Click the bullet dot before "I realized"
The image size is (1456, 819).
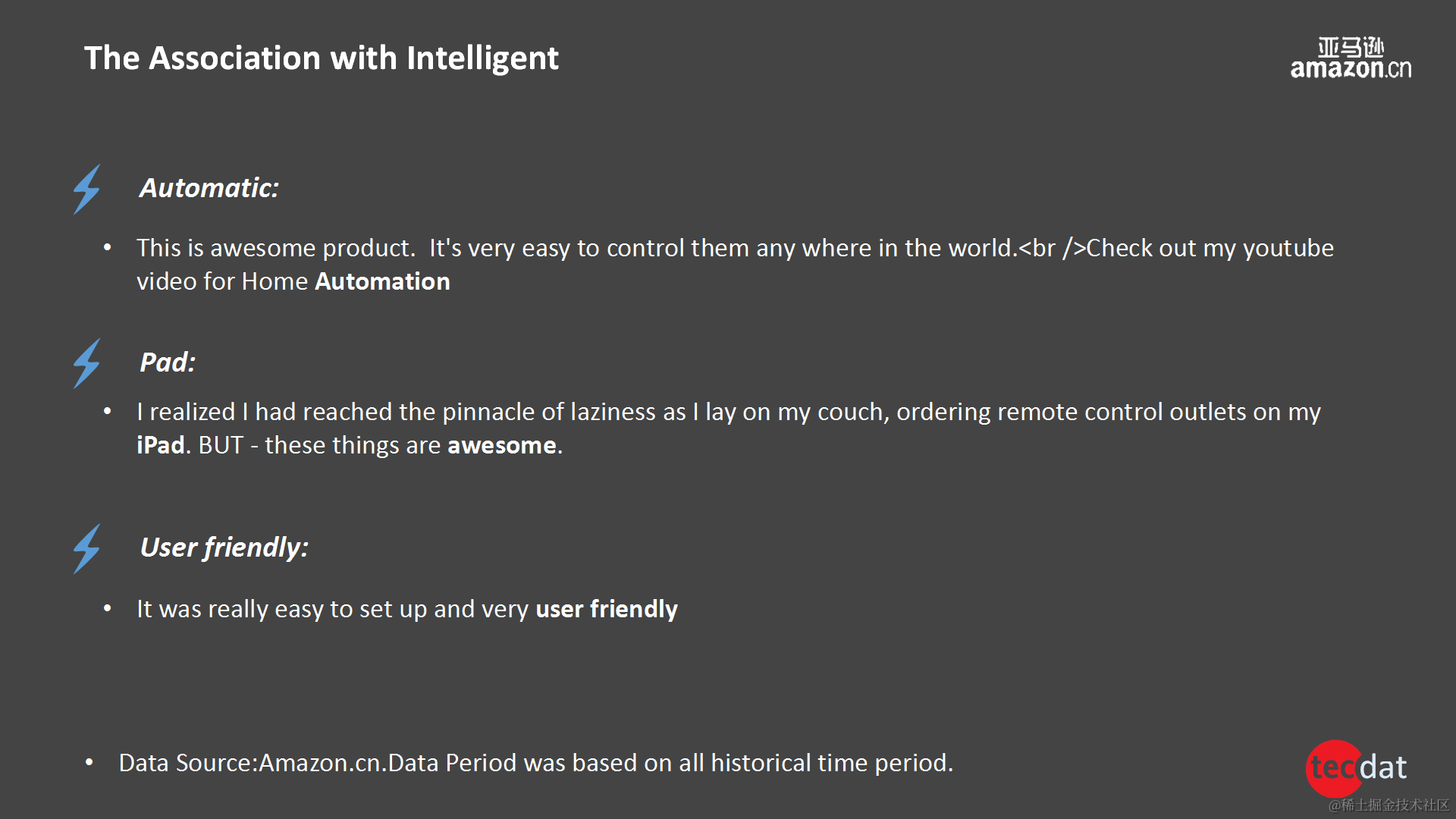(x=108, y=411)
